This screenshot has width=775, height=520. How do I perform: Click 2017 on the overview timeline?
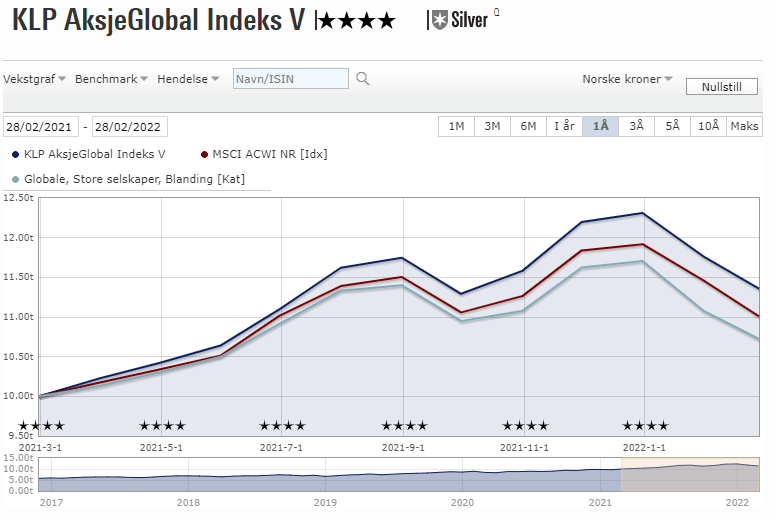[x=51, y=503]
